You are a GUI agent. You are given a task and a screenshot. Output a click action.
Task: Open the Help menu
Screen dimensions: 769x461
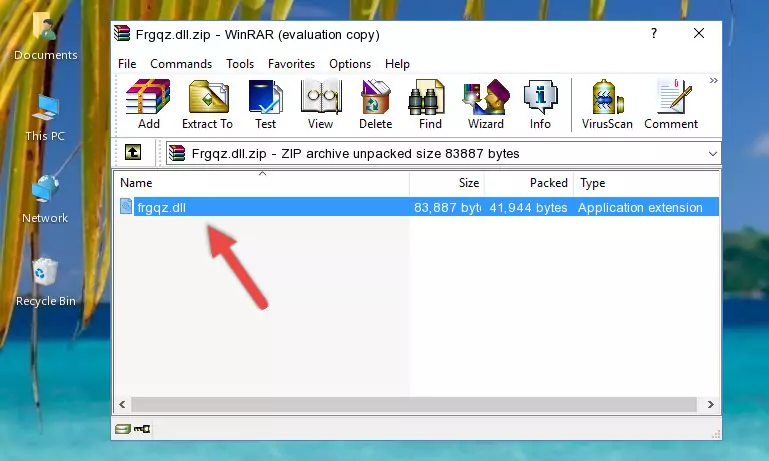click(x=397, y=64)
